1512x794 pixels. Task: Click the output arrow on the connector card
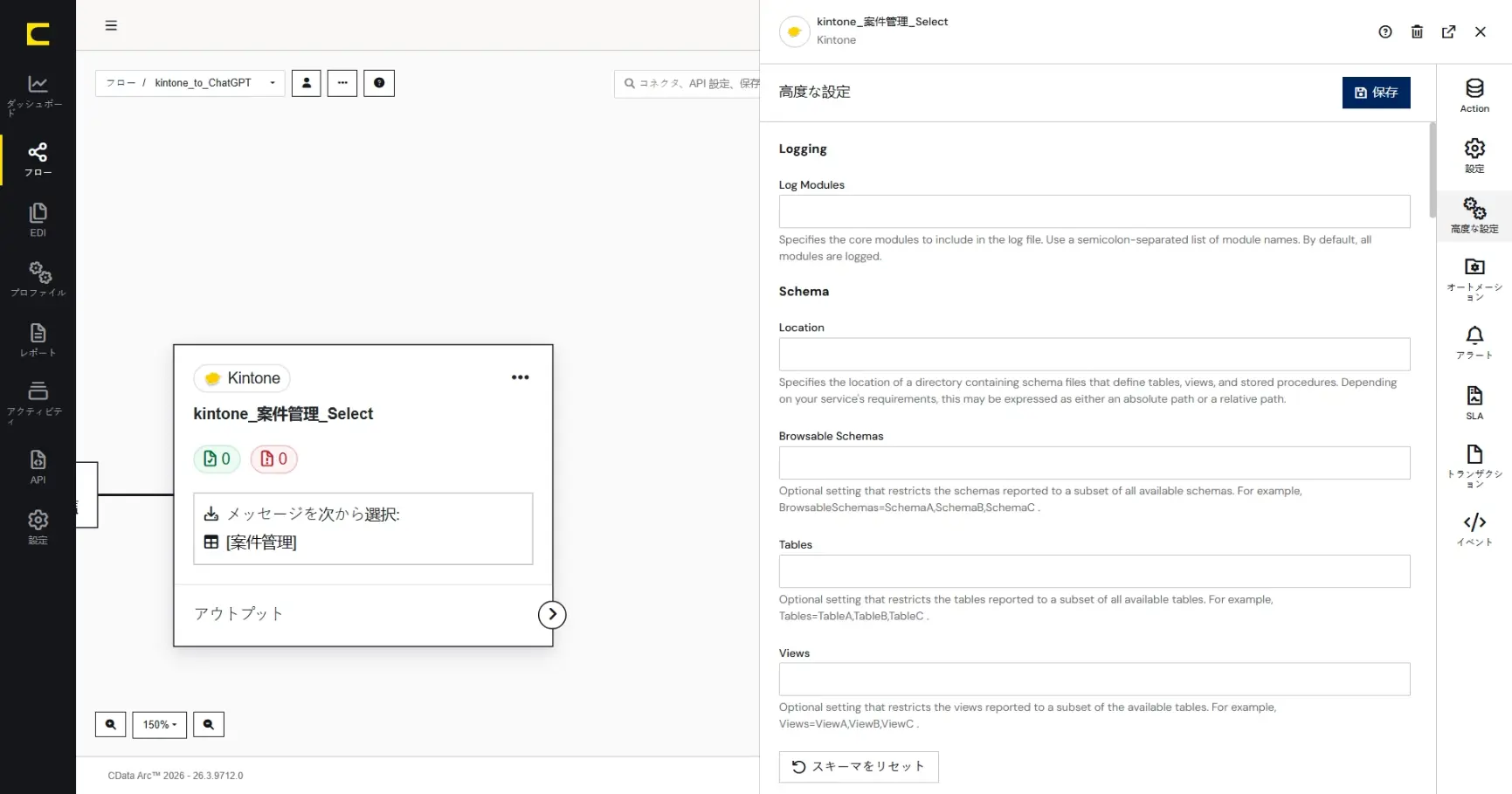coord(552,614)
